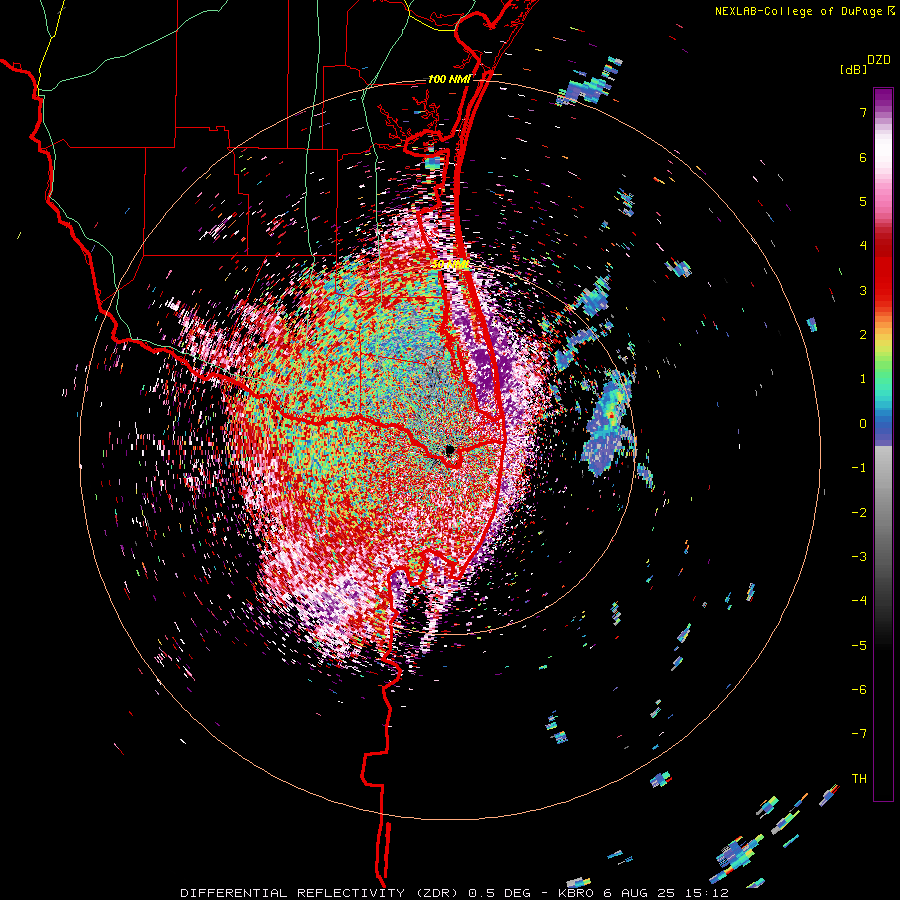Click the color bar value 1
This screenshot has width=900, height=900.
[863, 379]
